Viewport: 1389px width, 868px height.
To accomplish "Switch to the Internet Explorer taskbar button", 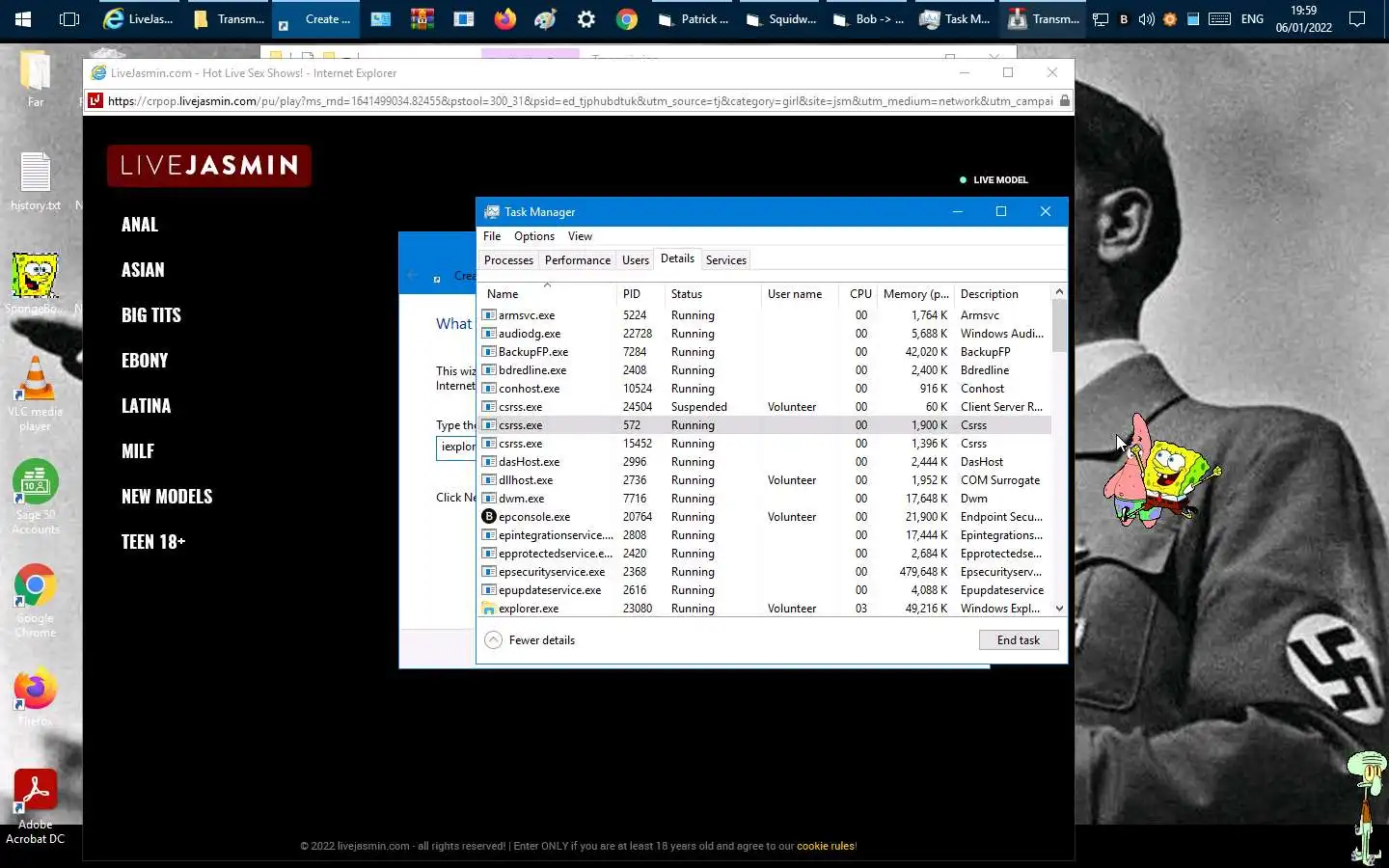I will (x=139, y=18).
